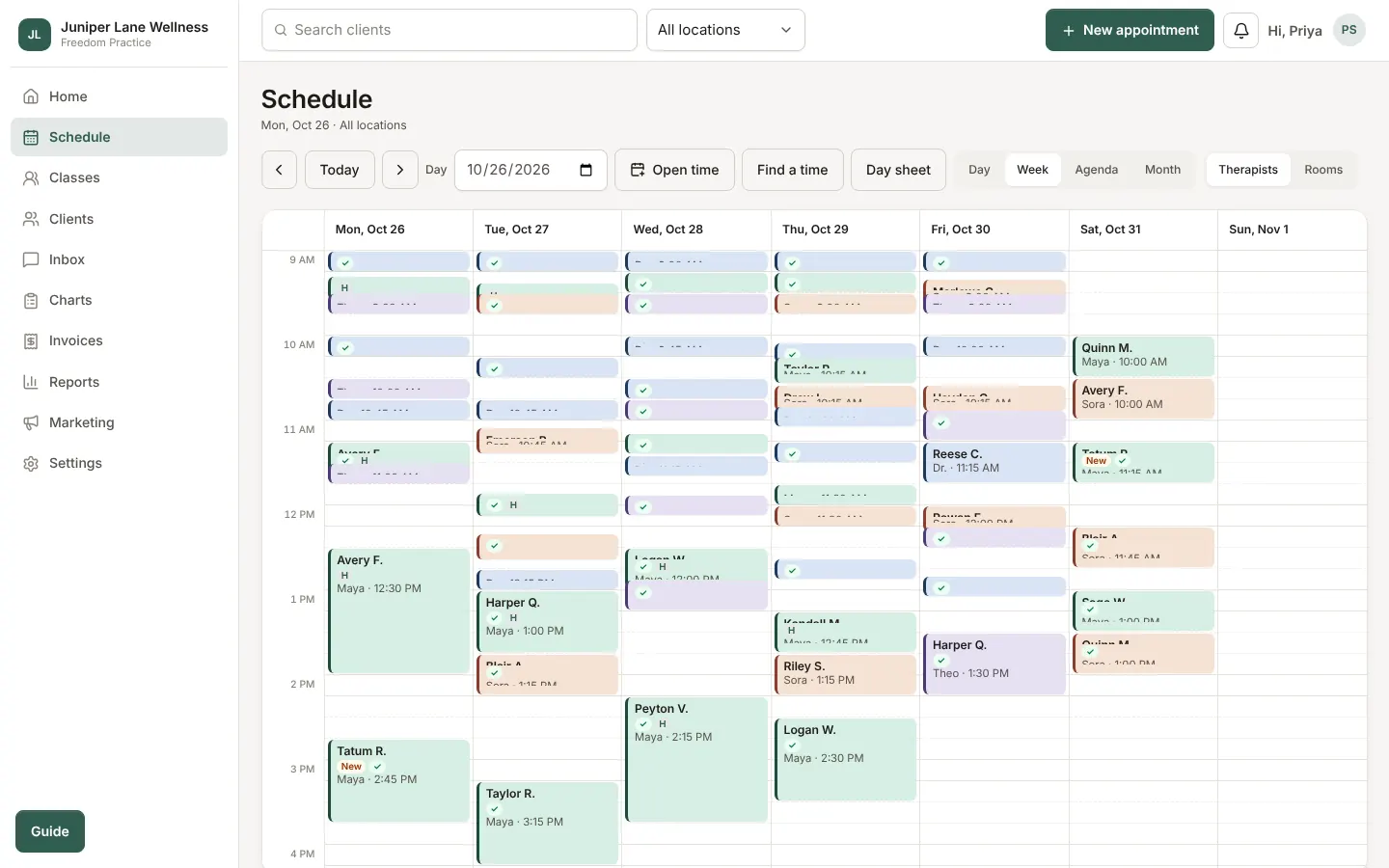Open the date picker calendar icon
Screen dimensions: 1389x868
coord(586,170)
